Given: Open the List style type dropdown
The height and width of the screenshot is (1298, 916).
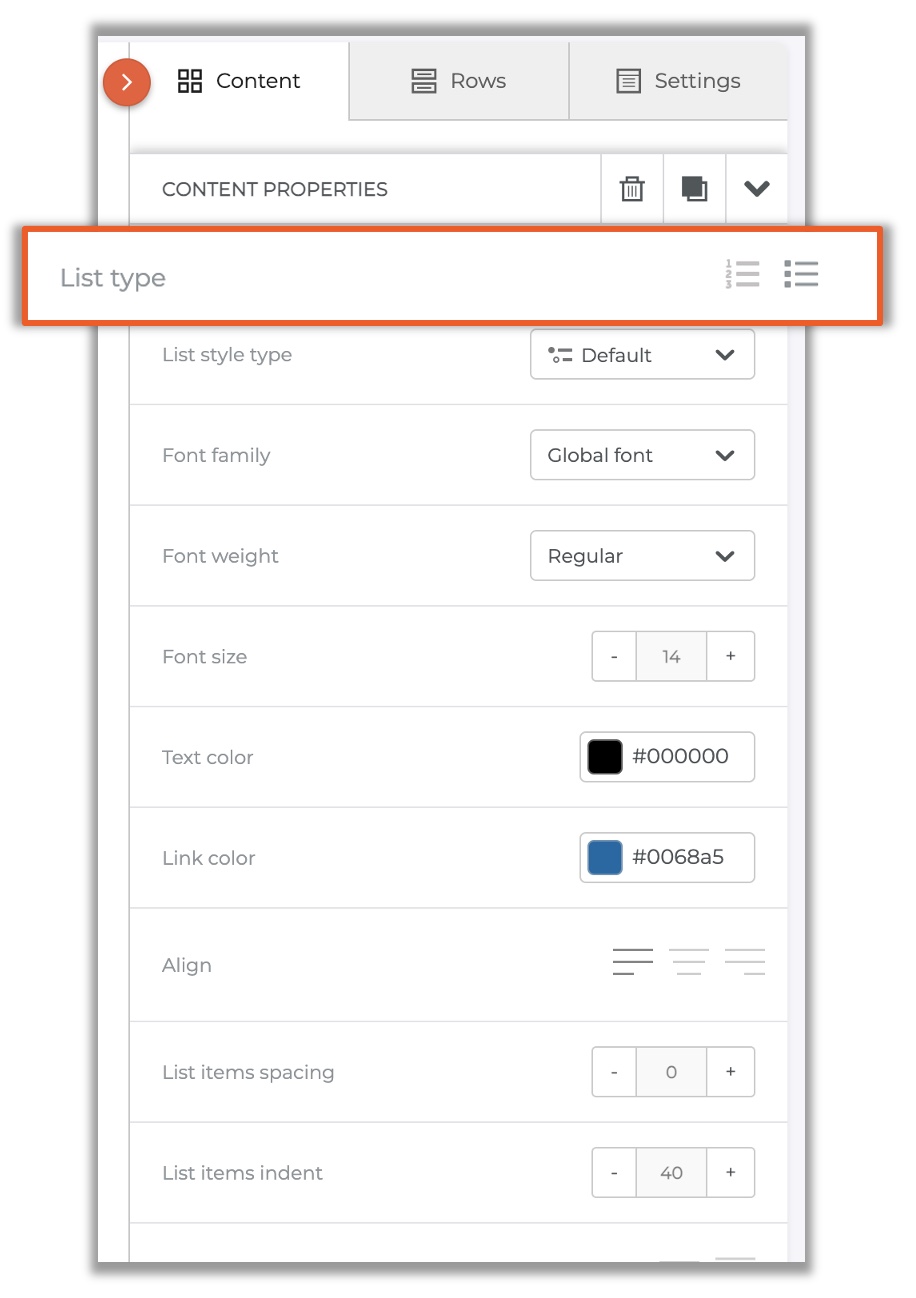Looking at the screenshot, I should click(642, 355).
